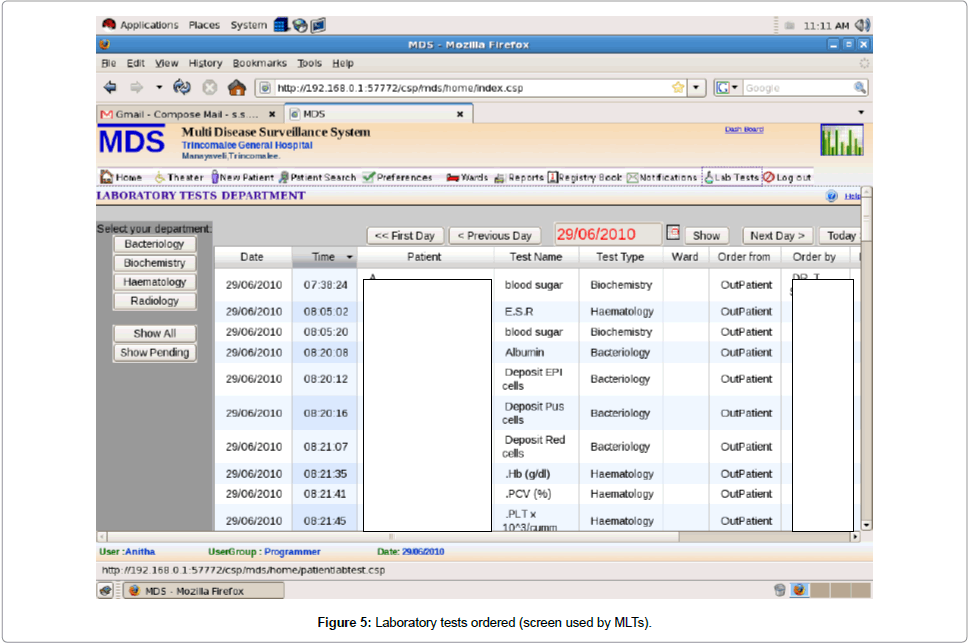This screenshot has width=968, height=643.
Task: Open the Dash Board link
Action: 744,130
